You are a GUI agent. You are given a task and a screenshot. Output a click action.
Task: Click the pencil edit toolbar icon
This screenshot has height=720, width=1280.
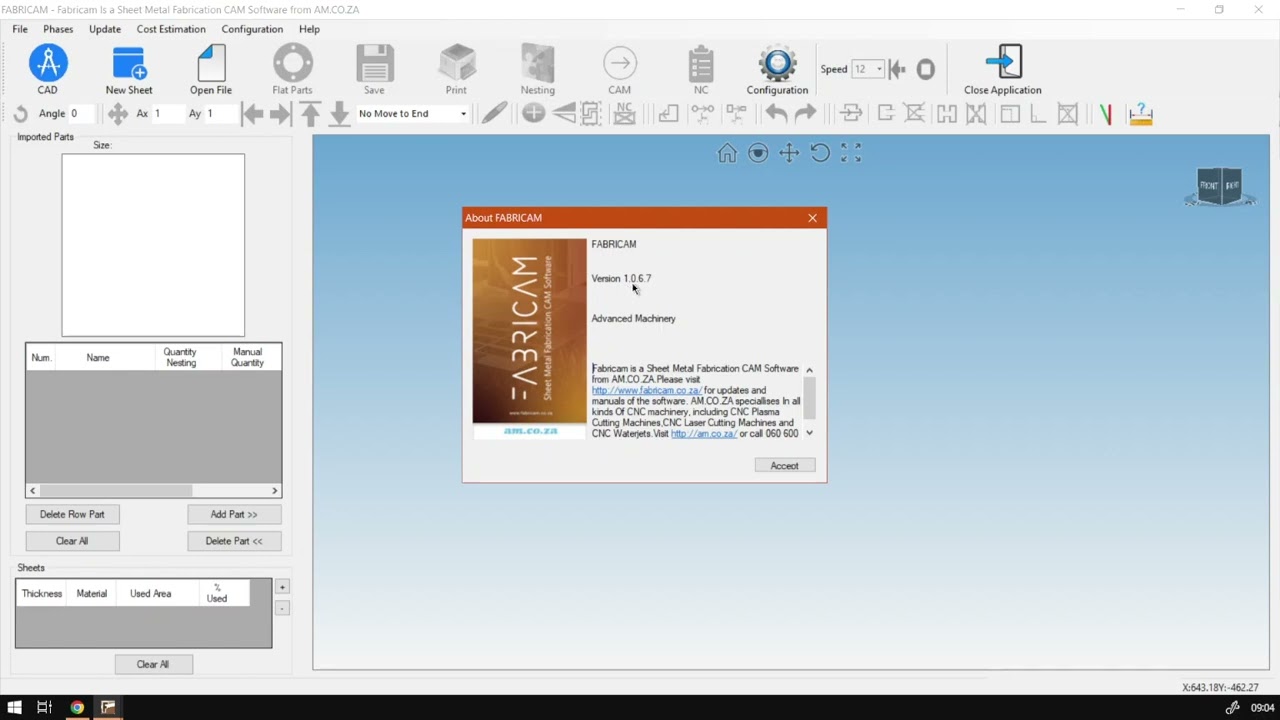(494, 114)
